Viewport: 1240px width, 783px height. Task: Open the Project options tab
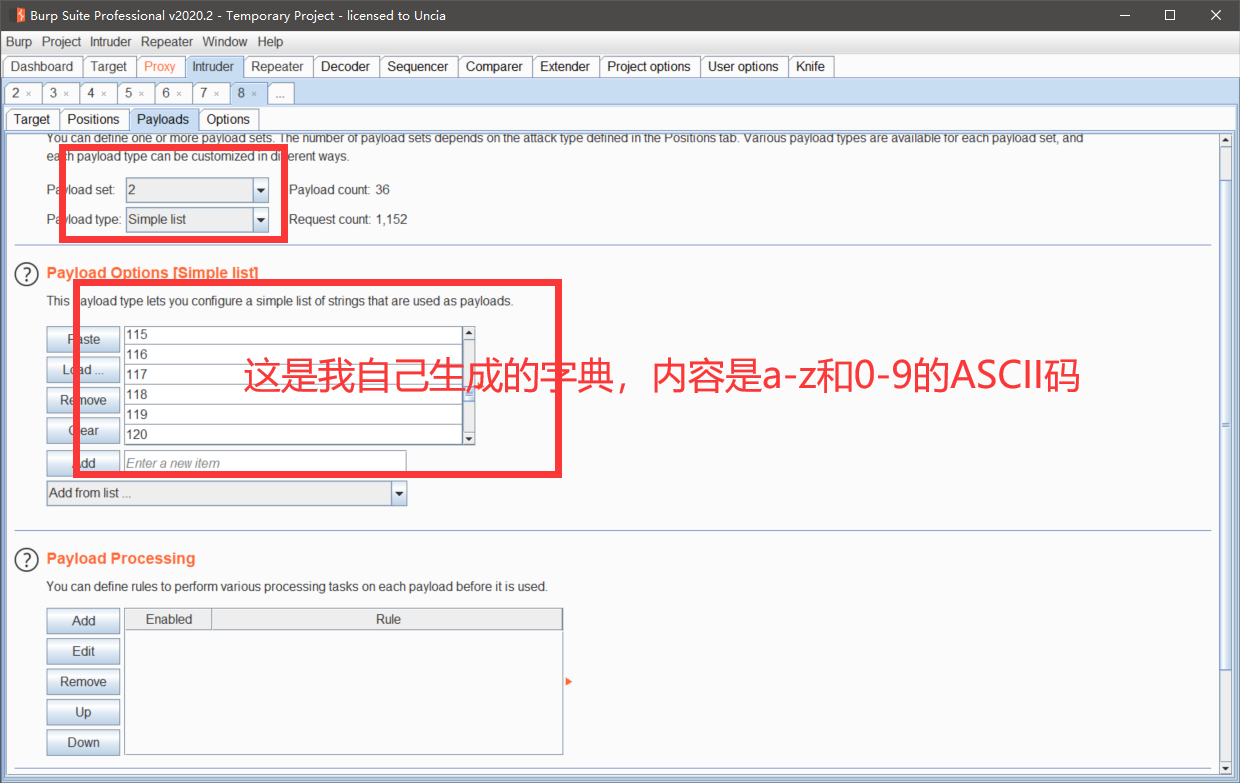click(x=649, y=66)
